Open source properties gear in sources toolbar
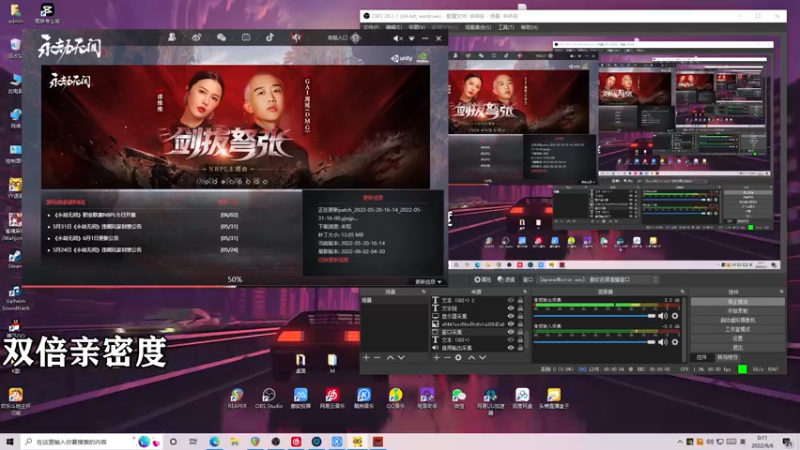This screenshot has height=450, width=800. click(459, 358)
